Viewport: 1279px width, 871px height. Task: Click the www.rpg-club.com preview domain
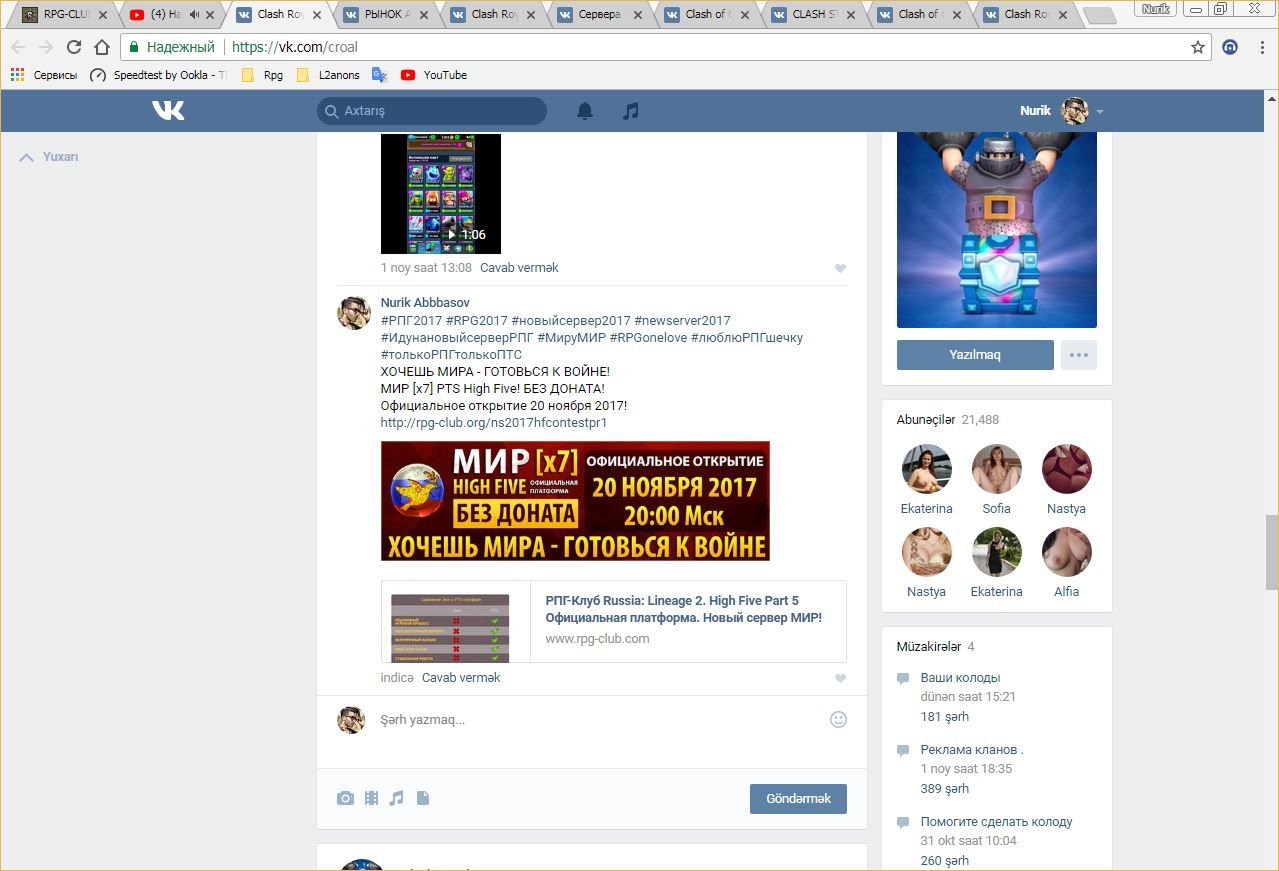(x=597, y=639)
